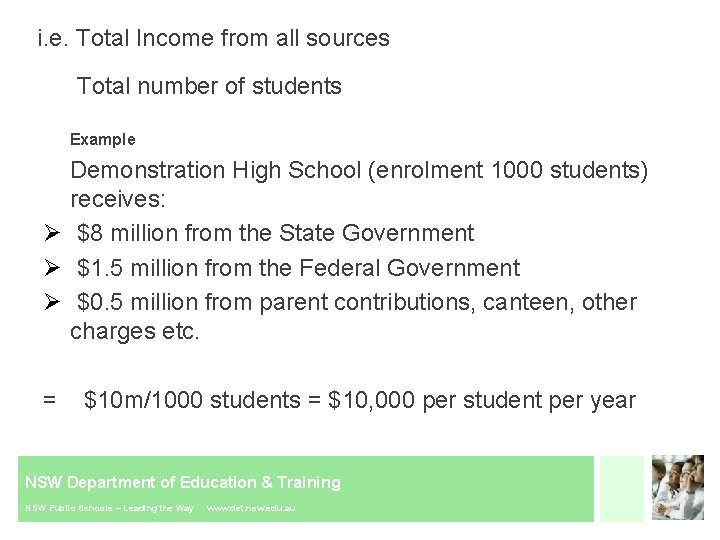Click the NSW Department of Education & Training title
Image resolution: width=720 pixels, height=540 pixels.
[x=183, y=482]
